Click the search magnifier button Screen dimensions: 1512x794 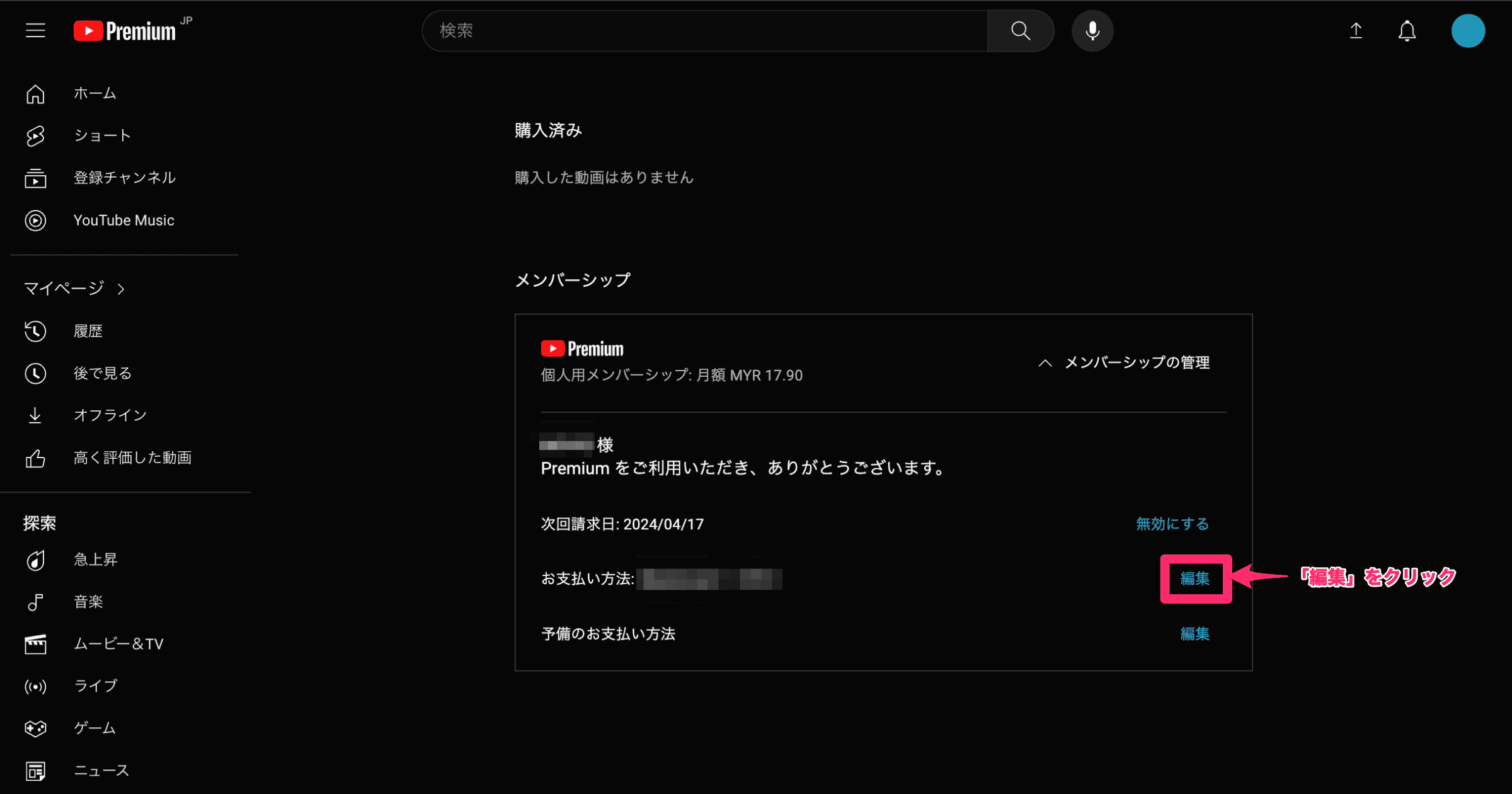(x=1020, y=30)
